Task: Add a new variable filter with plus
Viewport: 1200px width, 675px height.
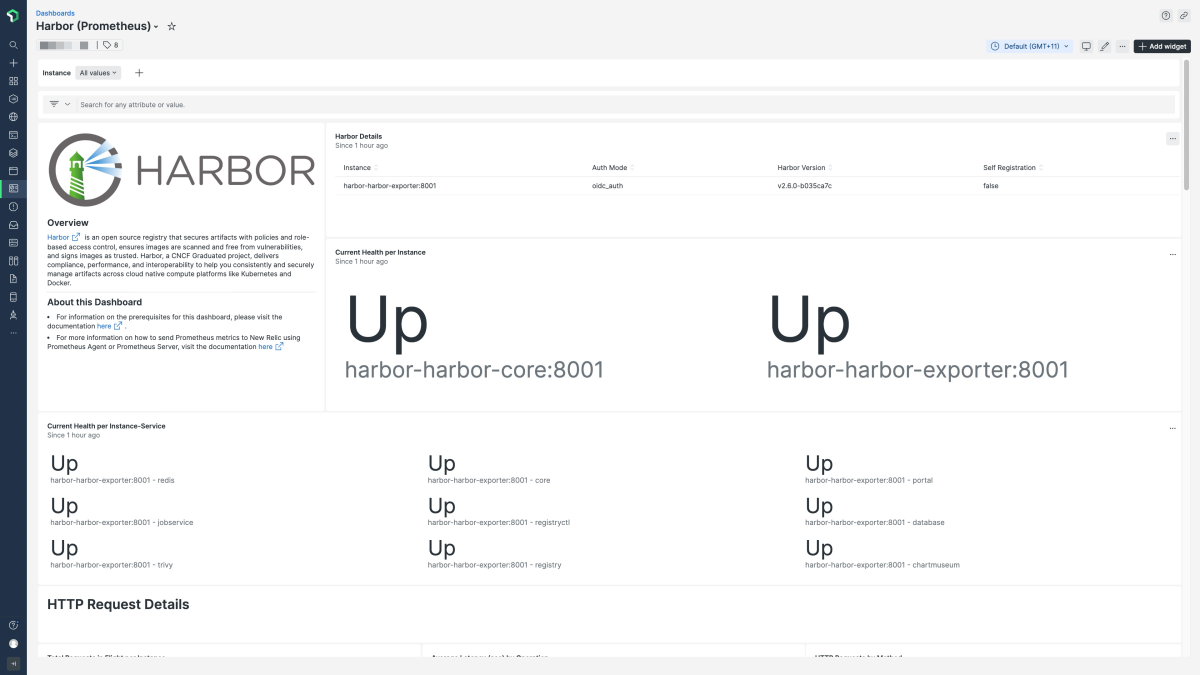Action: point(139,73)
